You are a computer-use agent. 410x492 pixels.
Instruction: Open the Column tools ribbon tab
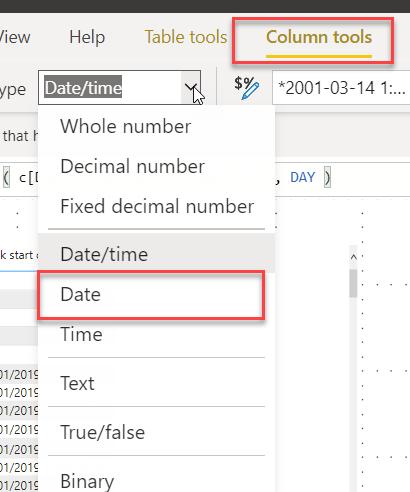pyautogui.click(x=319, y=37)
